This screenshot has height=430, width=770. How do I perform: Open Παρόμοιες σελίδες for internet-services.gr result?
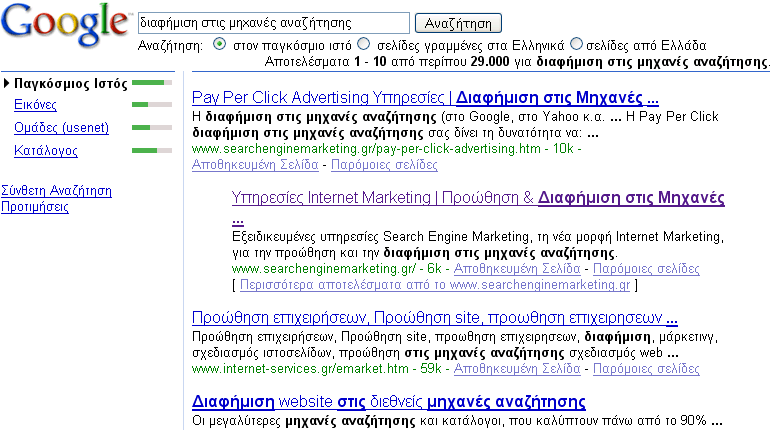pos(646,369)
